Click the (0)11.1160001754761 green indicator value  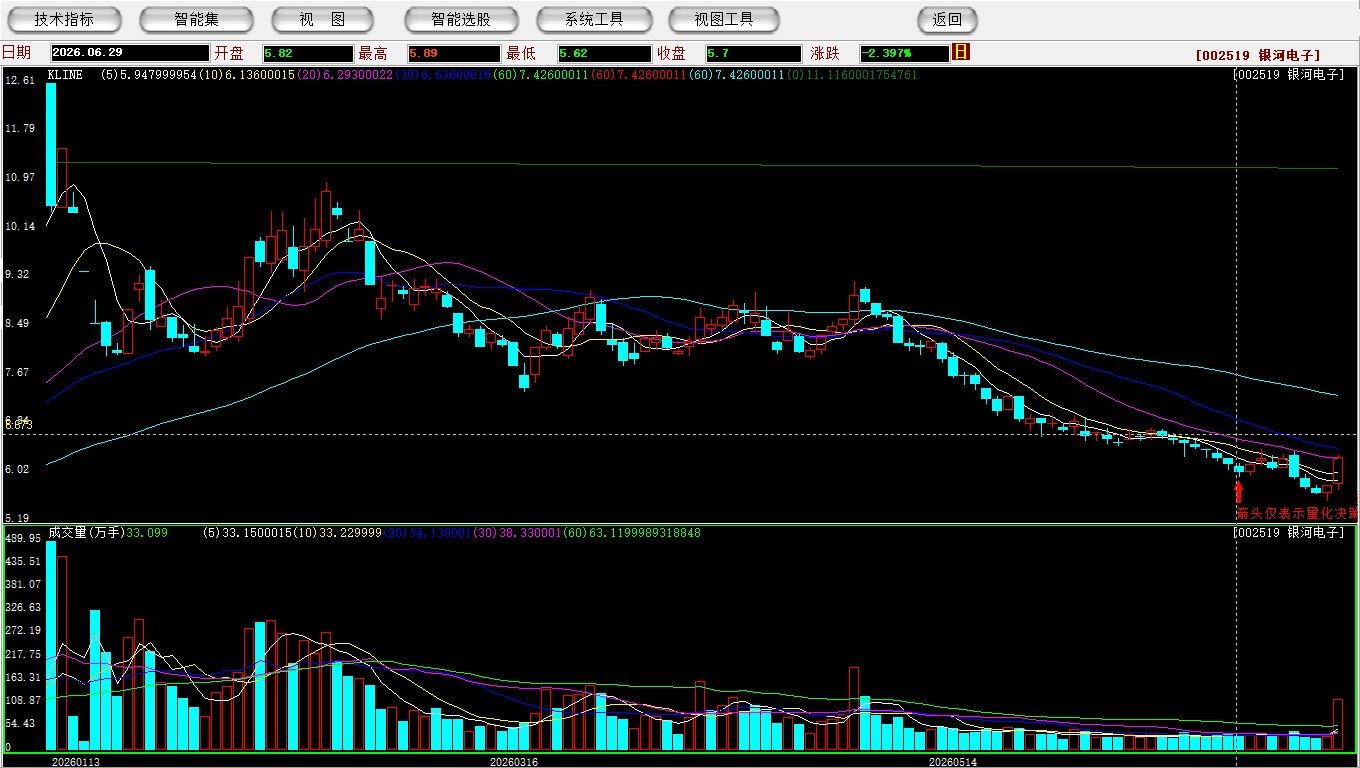[x=852, y=75]
